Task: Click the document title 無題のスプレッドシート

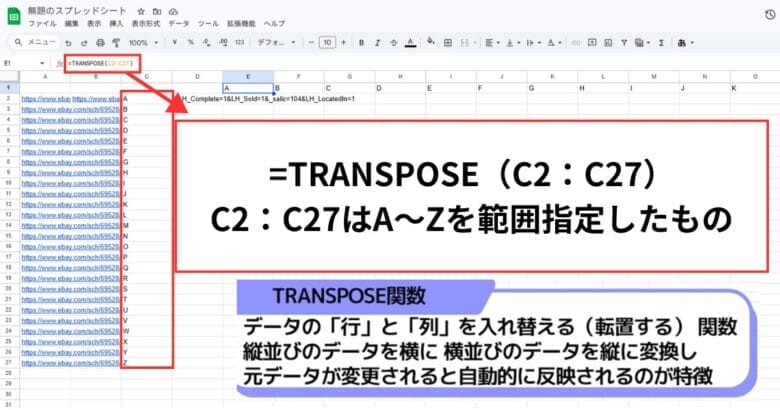Action: (x=77, y=10)
